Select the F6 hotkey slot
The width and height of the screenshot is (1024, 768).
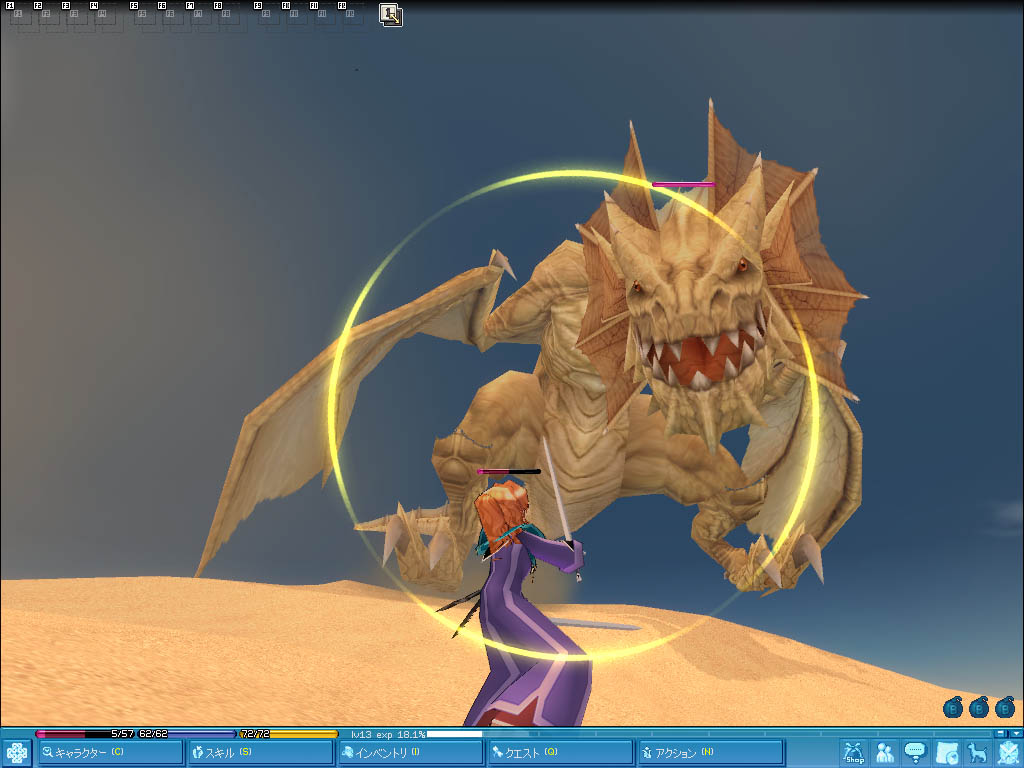click(170, 16)
